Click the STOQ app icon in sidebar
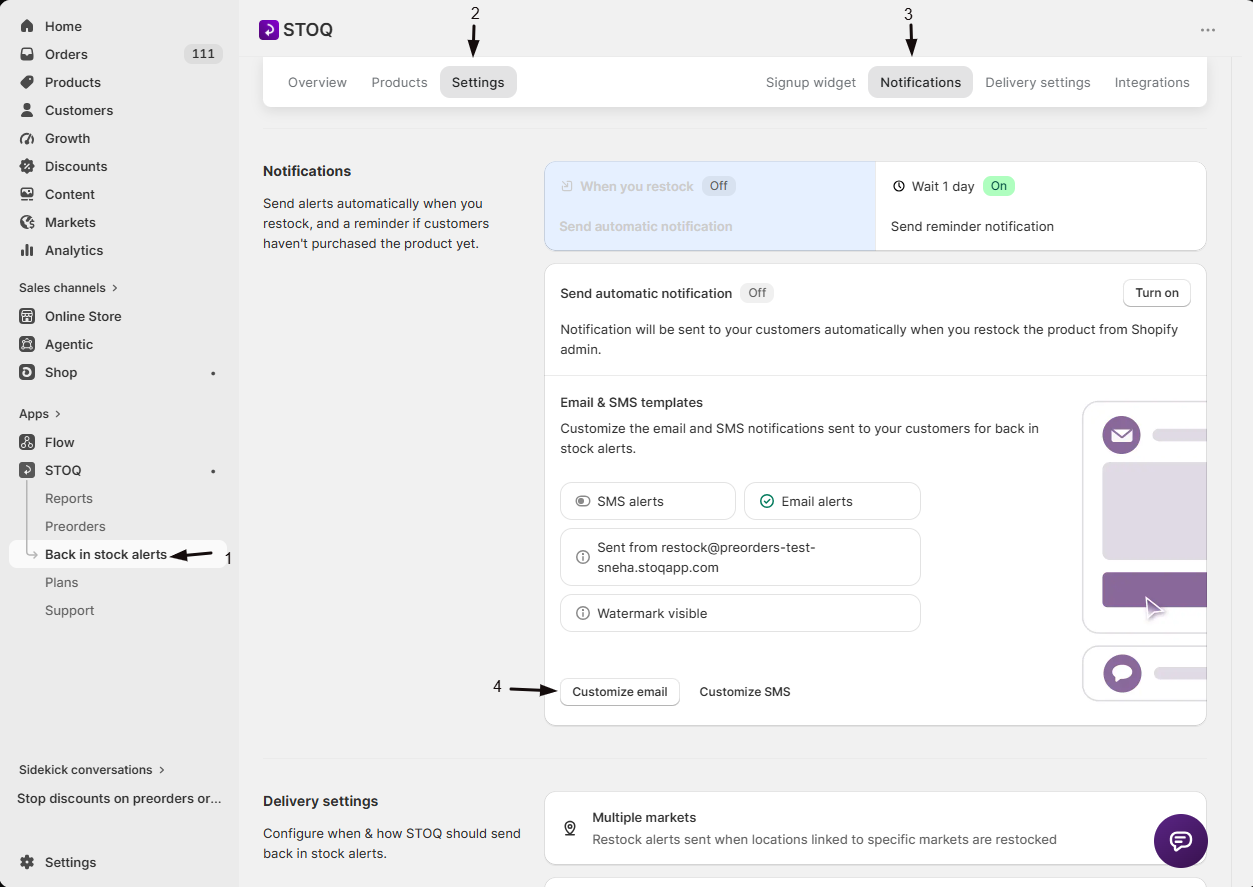This screenshot has height=887, width=1253. (x=27, y=470)
